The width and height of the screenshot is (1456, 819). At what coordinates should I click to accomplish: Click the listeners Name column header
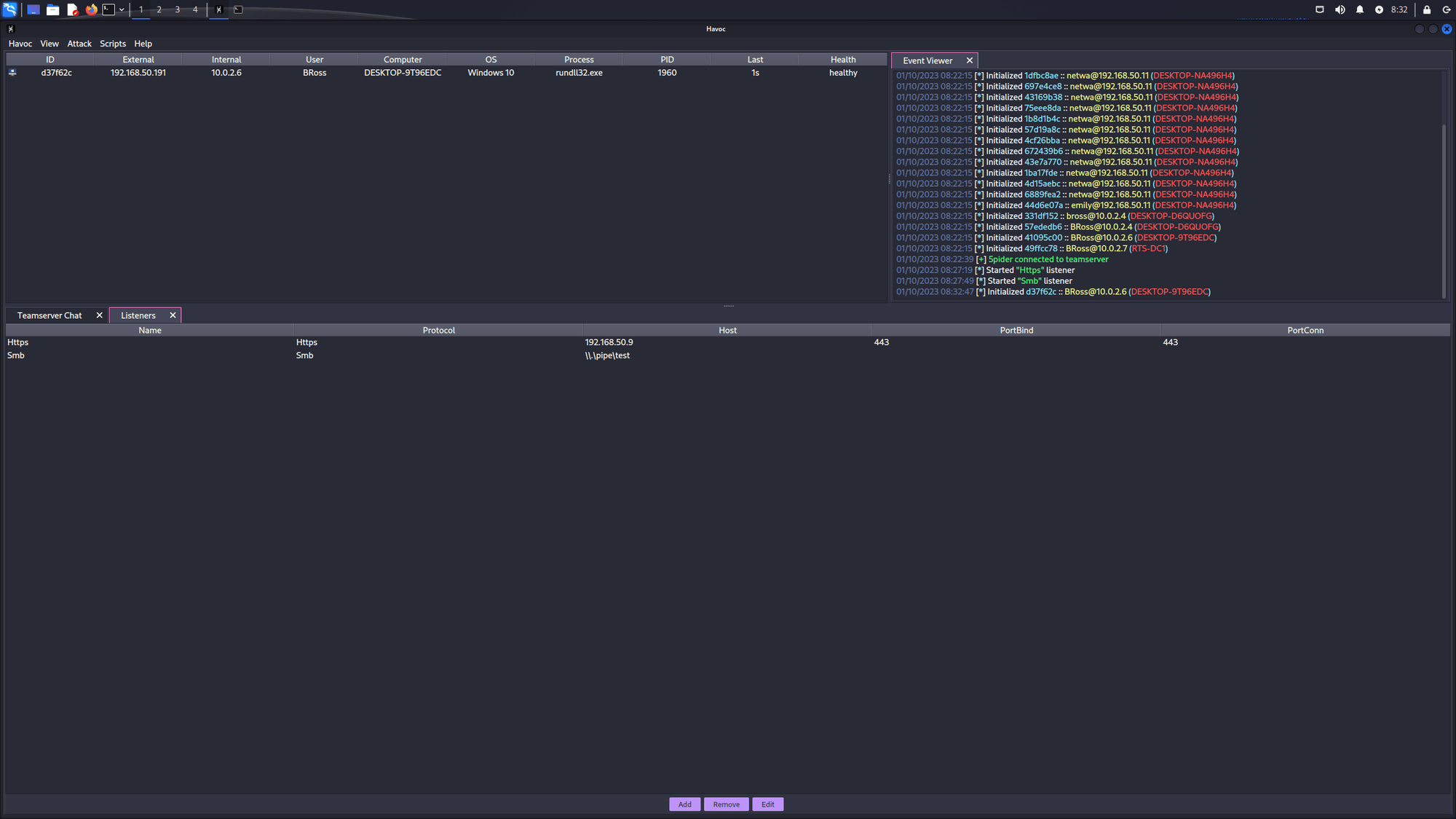click(x=150, y=331)
